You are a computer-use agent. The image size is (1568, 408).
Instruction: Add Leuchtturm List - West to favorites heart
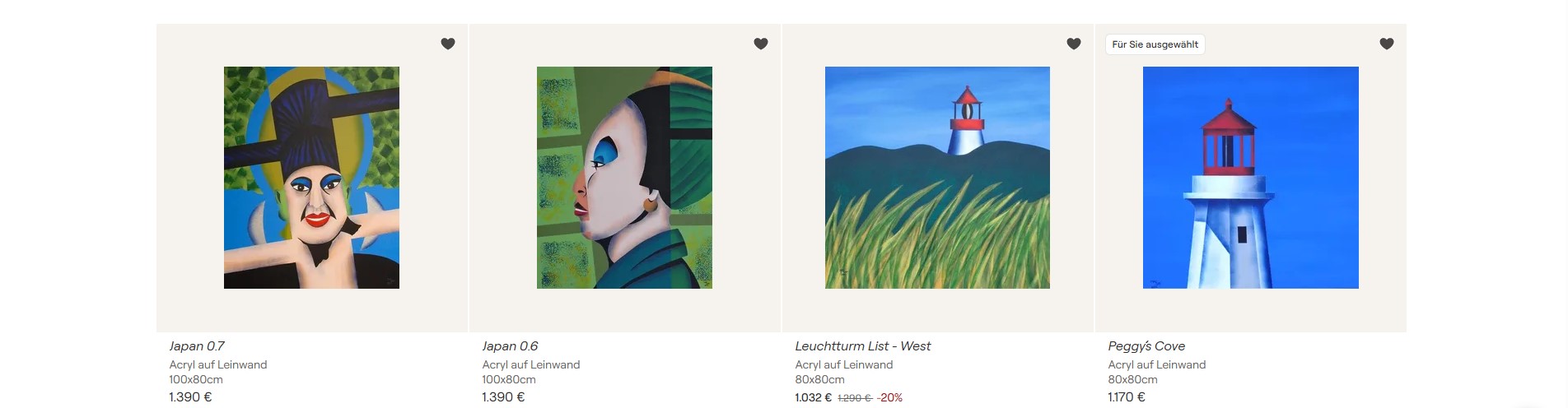pyautogui.click(x=1074, y=44)
